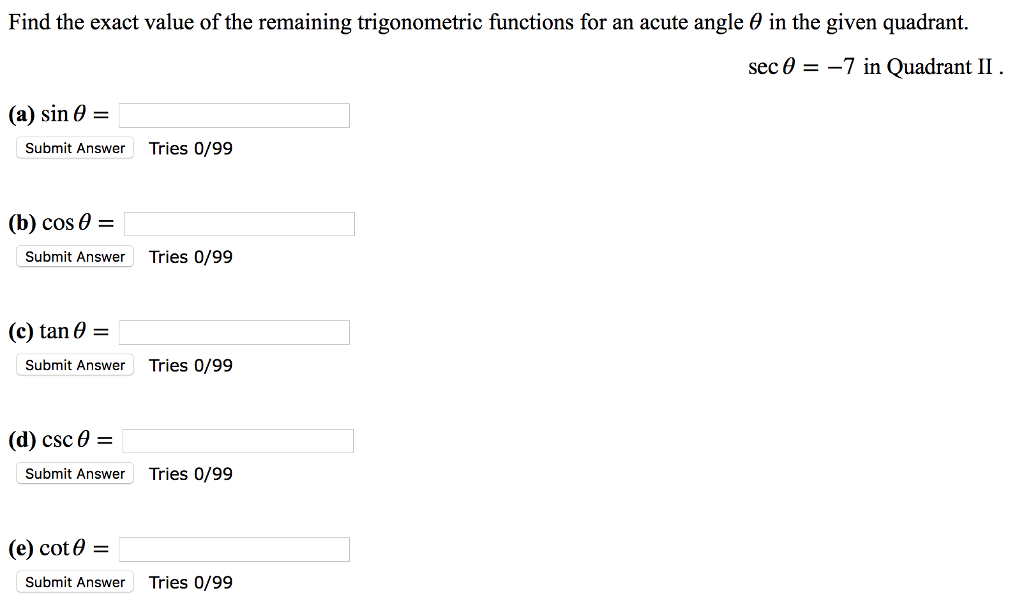1024x600 pixels.
Task: Click the cot θ answer input field
Action: (233, 548)
